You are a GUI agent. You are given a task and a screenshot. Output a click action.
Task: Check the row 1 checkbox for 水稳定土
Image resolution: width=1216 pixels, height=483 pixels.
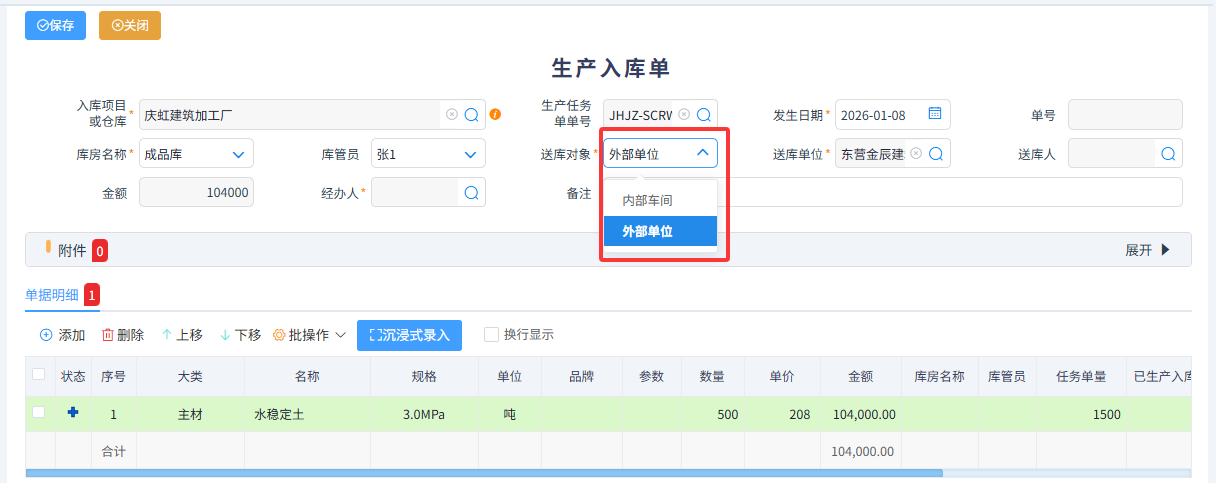point(39,413)
